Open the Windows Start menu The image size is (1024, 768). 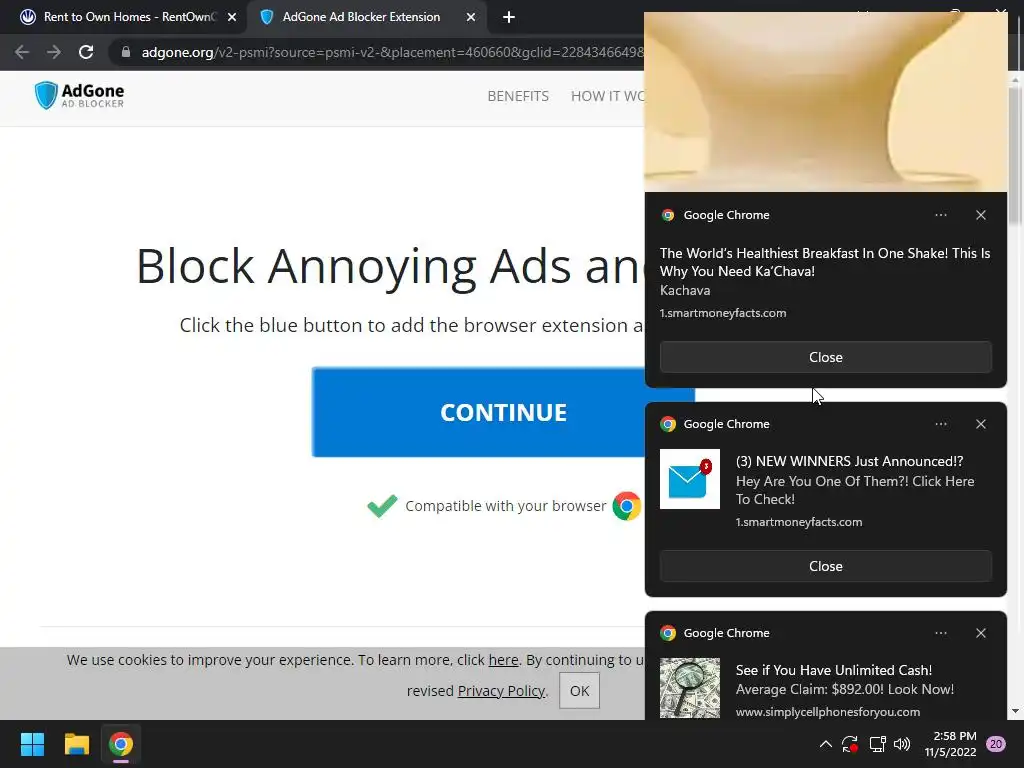[x=32, y=744]
